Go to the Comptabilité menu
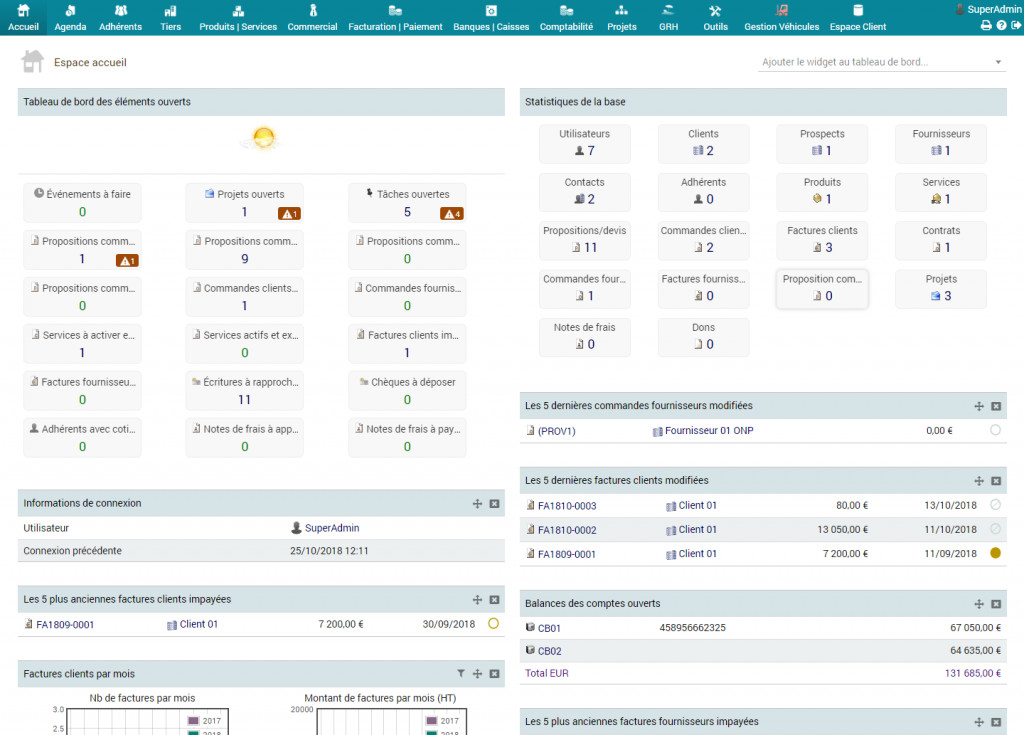Viewport: 1024px width, 735px height. point(566,17)
